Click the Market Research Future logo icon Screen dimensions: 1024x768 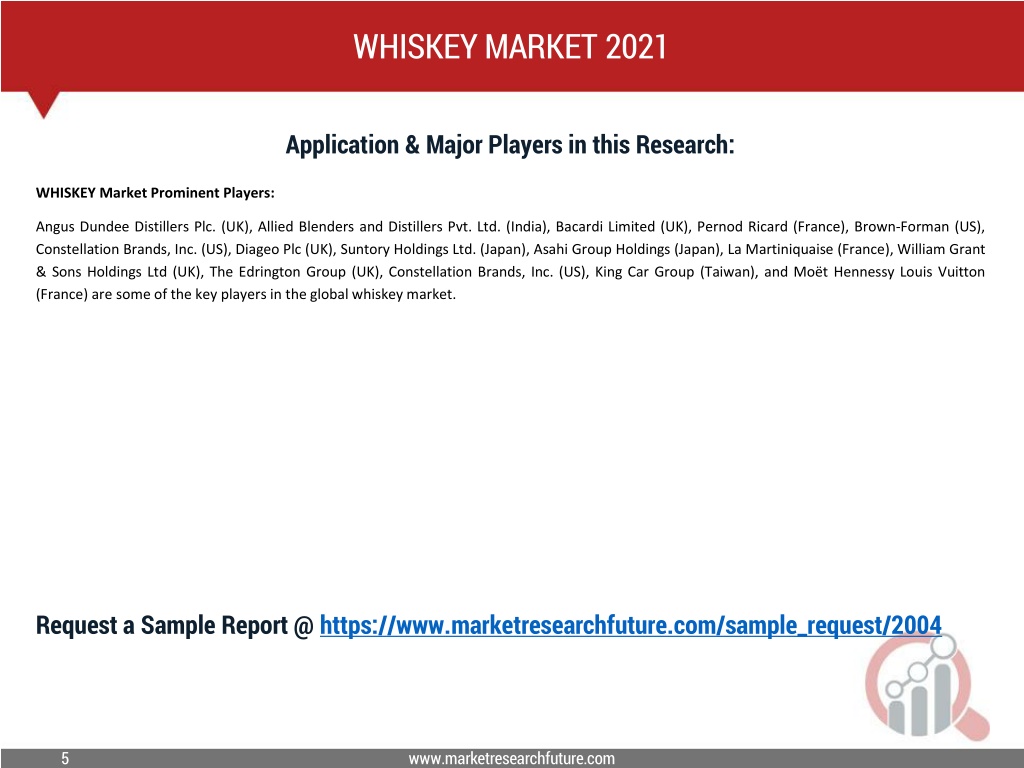927,688
